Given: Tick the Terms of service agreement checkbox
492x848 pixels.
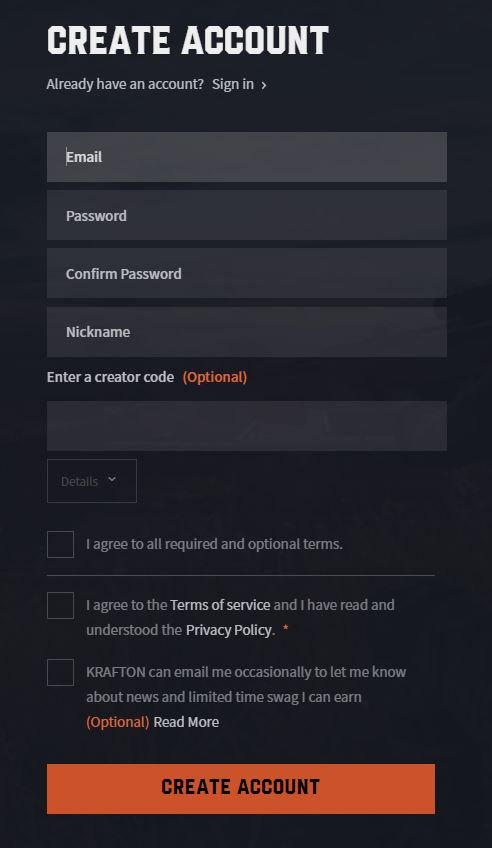Looking at the screenshot, I should click(x=61, y=605).
